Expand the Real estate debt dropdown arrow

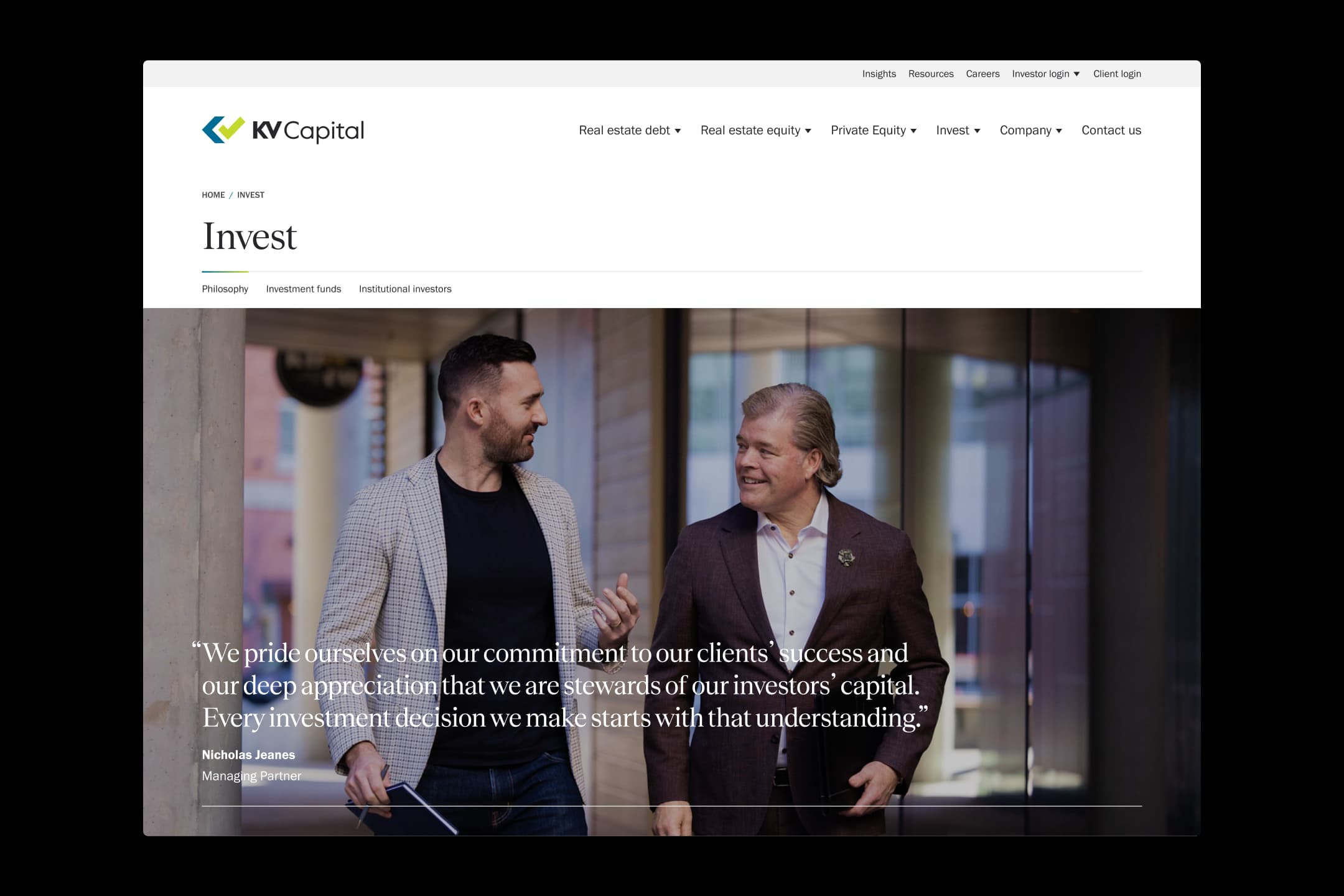(678, 131)
